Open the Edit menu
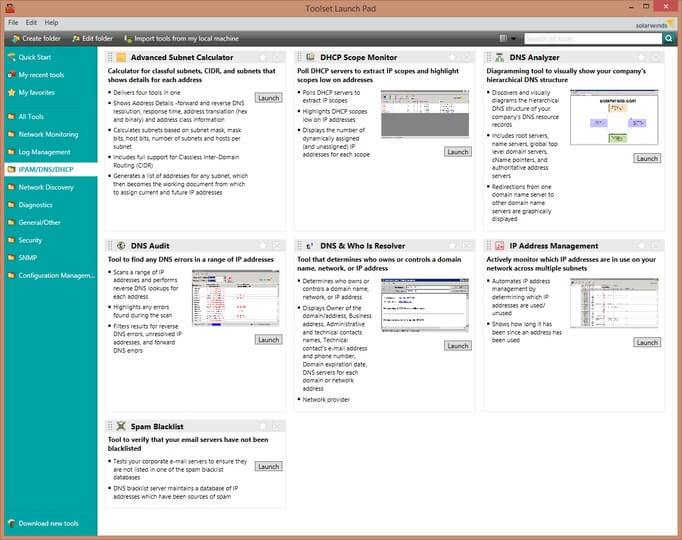The width and height of the screenshot is (682, 540). (31, 23)
